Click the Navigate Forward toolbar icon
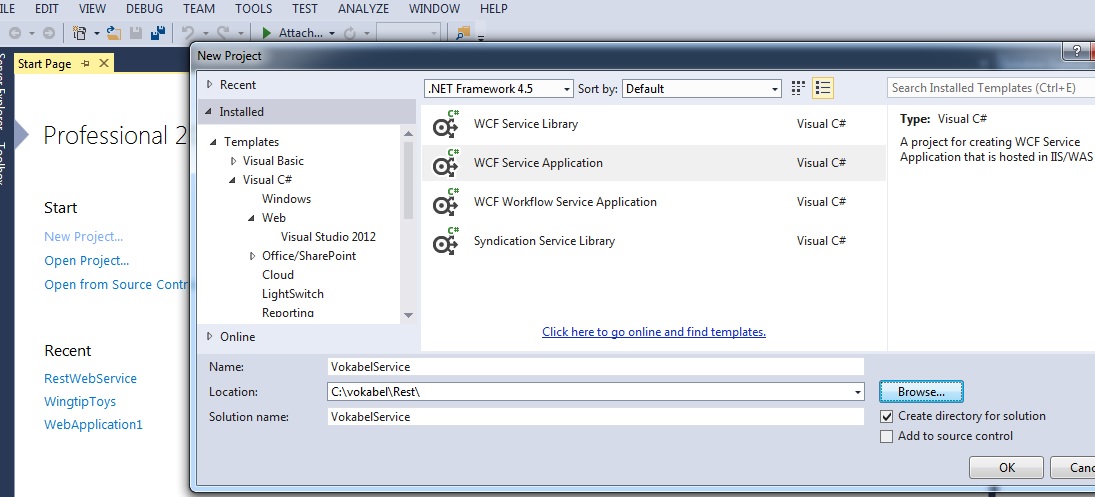This screenshot has width=1095, height=497. 48,33
